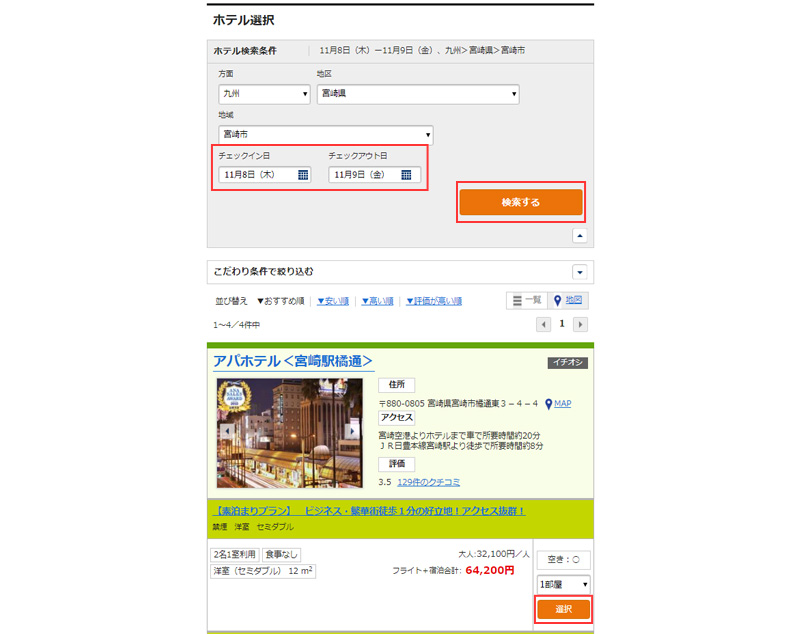Viewport: 800px width, 634px height.
Task: Click the 3.5 rating score
Action: click(x=385, y=482)
